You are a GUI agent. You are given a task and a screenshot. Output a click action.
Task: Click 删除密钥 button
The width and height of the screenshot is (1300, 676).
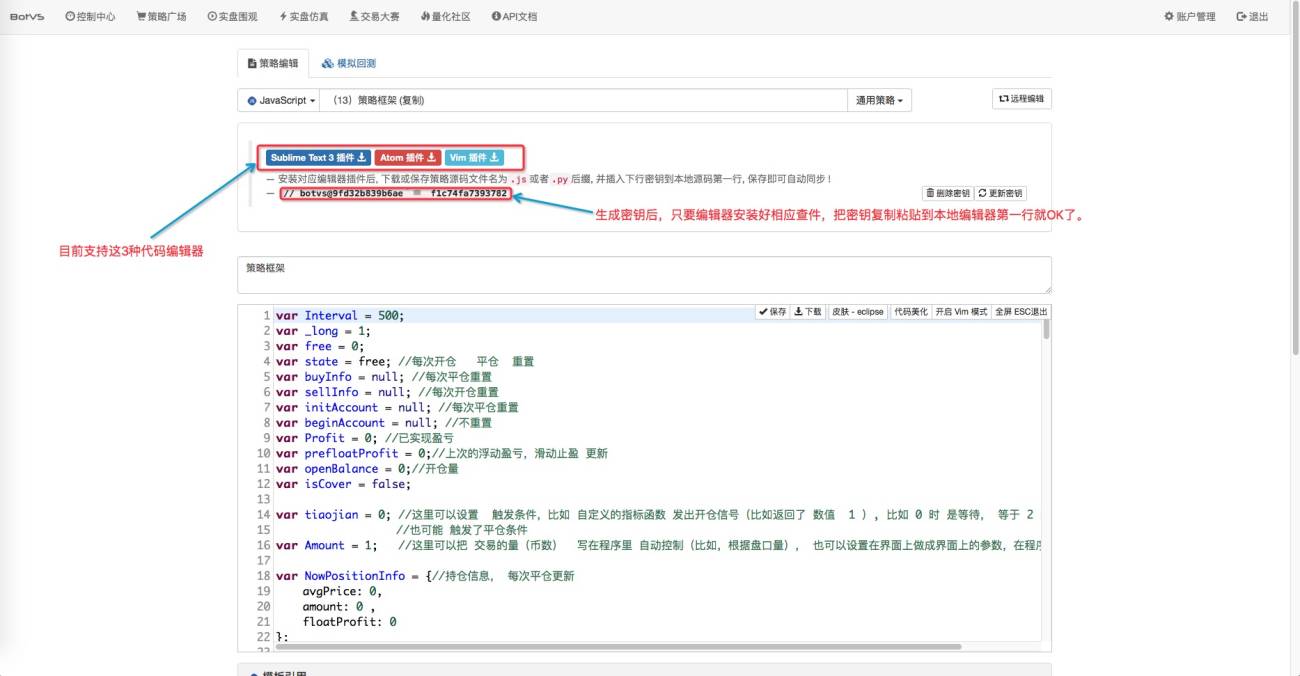[x=947, y=193]
